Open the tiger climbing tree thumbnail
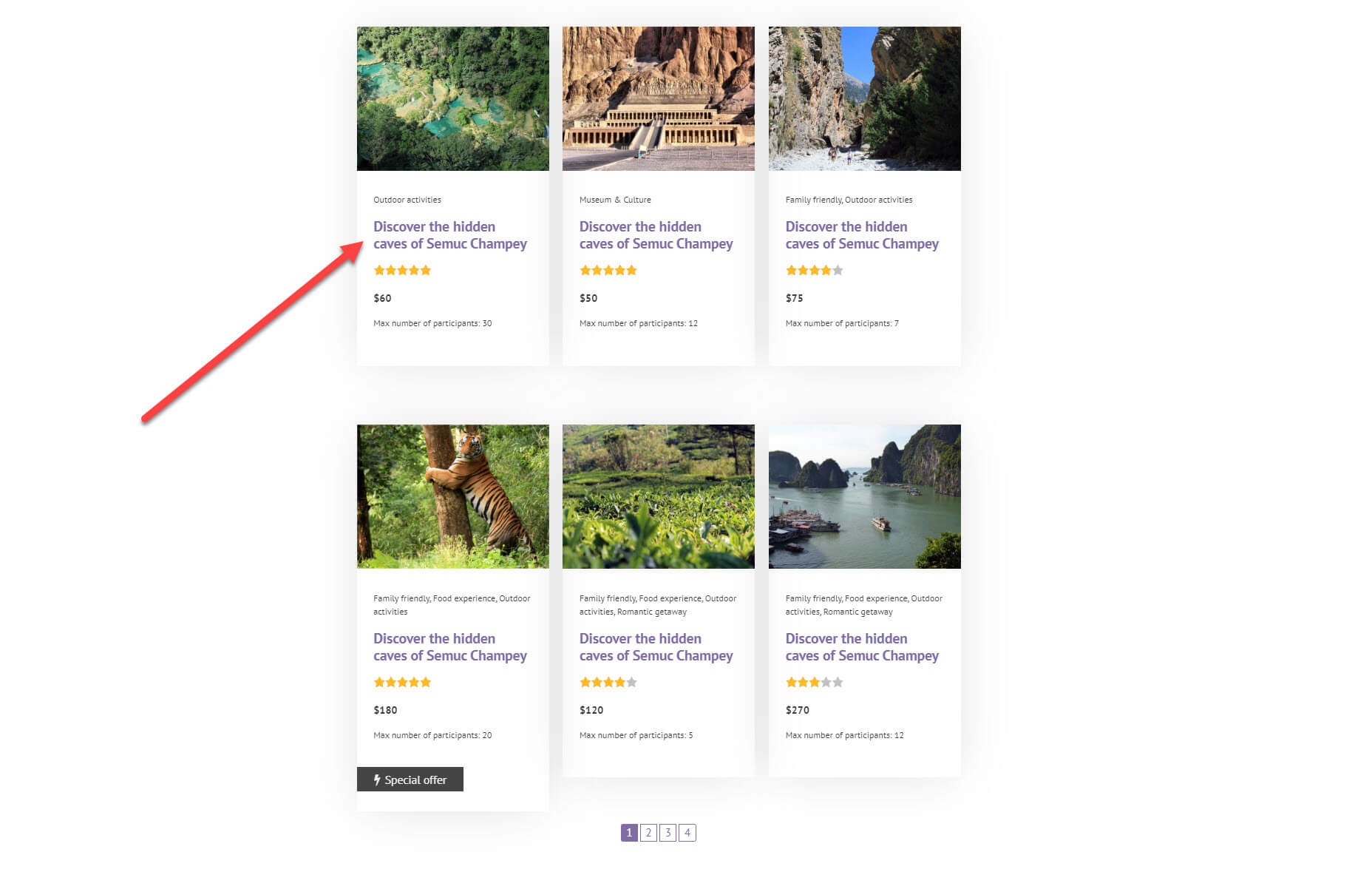 tap(452, 496)
